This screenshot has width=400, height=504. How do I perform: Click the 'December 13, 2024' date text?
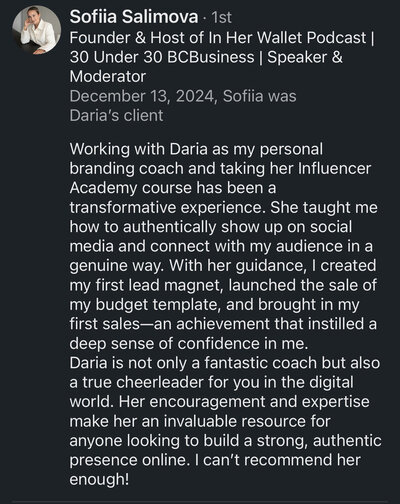[143, 96]
